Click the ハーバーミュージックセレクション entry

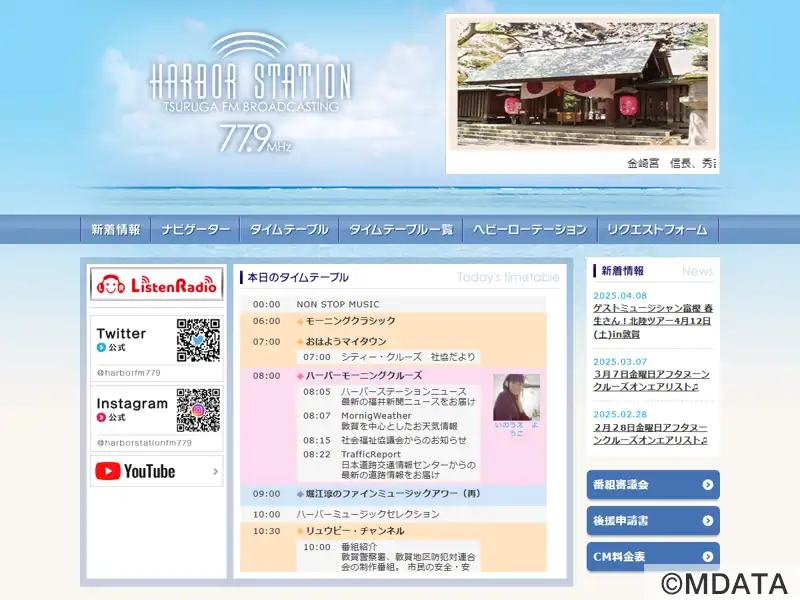pyautogui.click(x=368, y=514)
